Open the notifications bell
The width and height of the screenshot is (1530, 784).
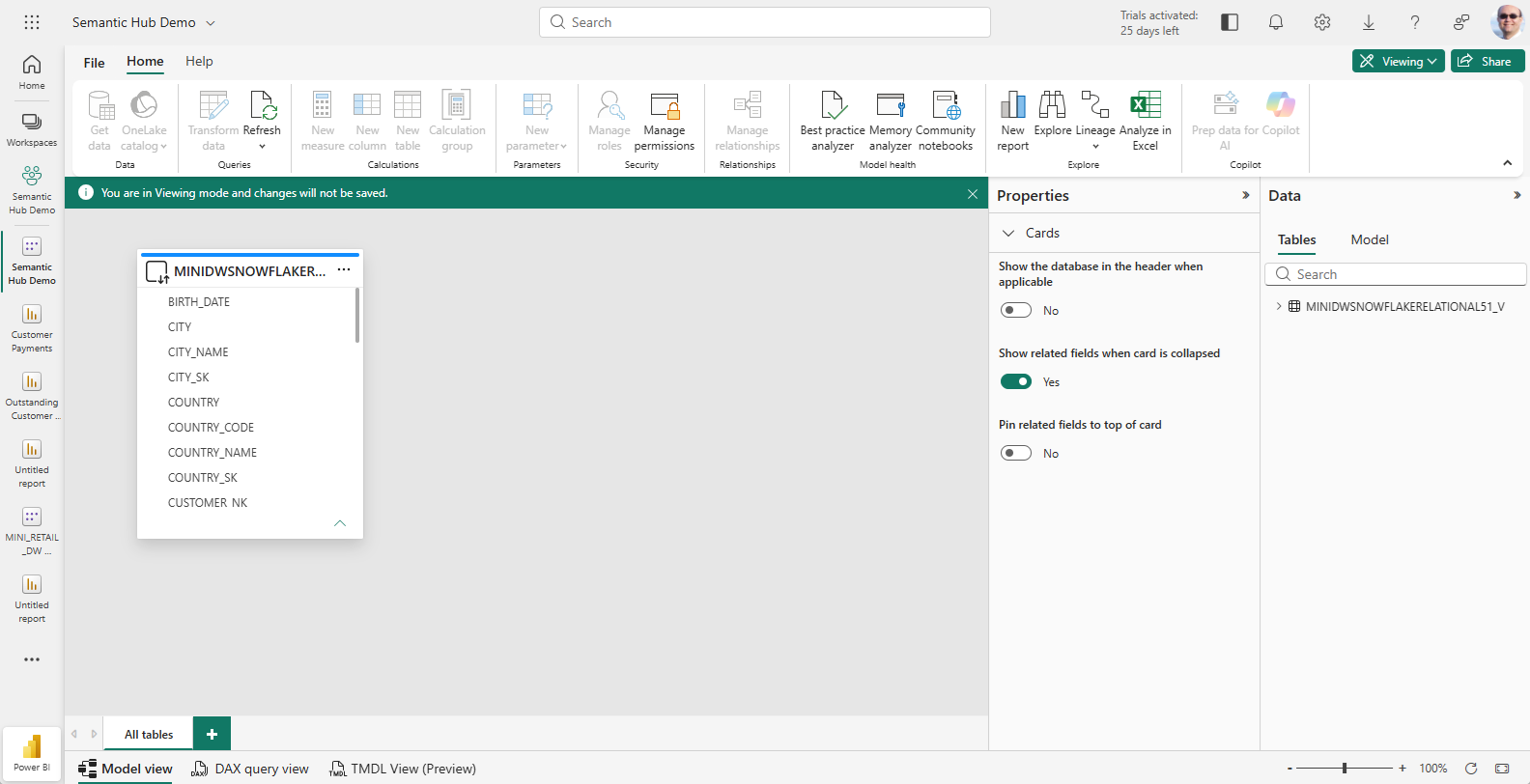pos(1276,22)
